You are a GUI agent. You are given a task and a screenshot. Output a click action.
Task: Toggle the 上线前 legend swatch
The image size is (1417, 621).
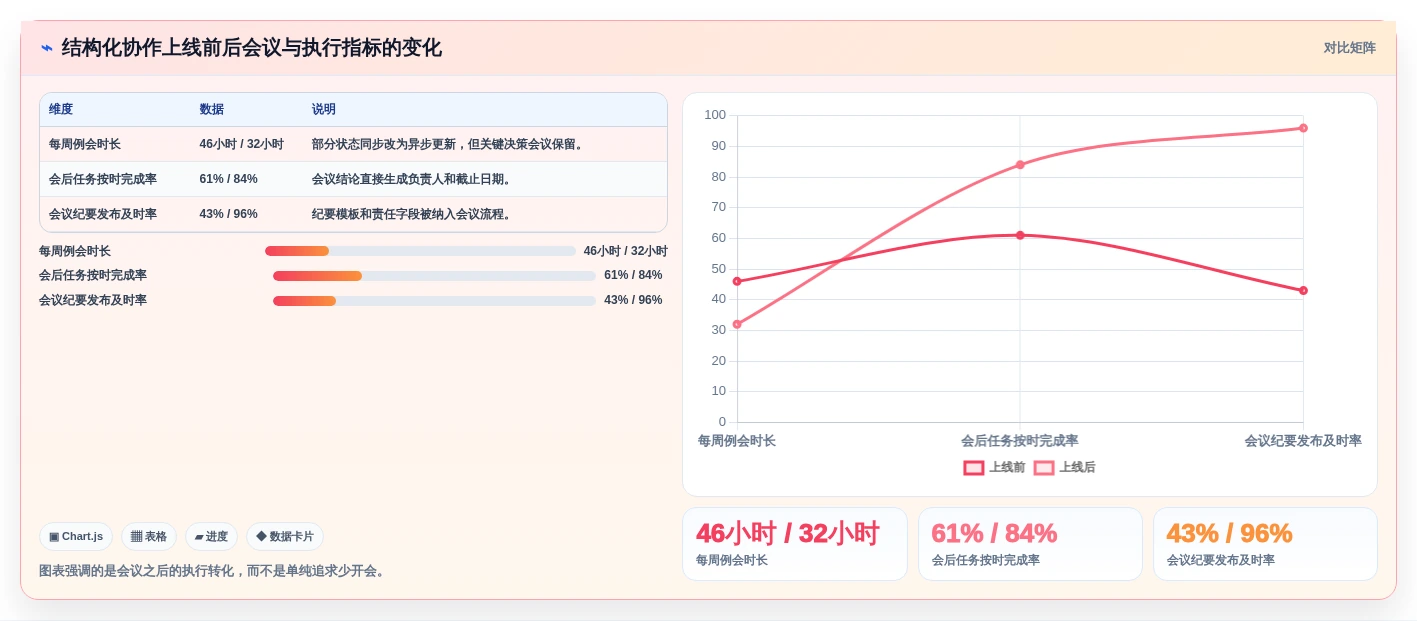pyautogui.click(x=974, y=467)
